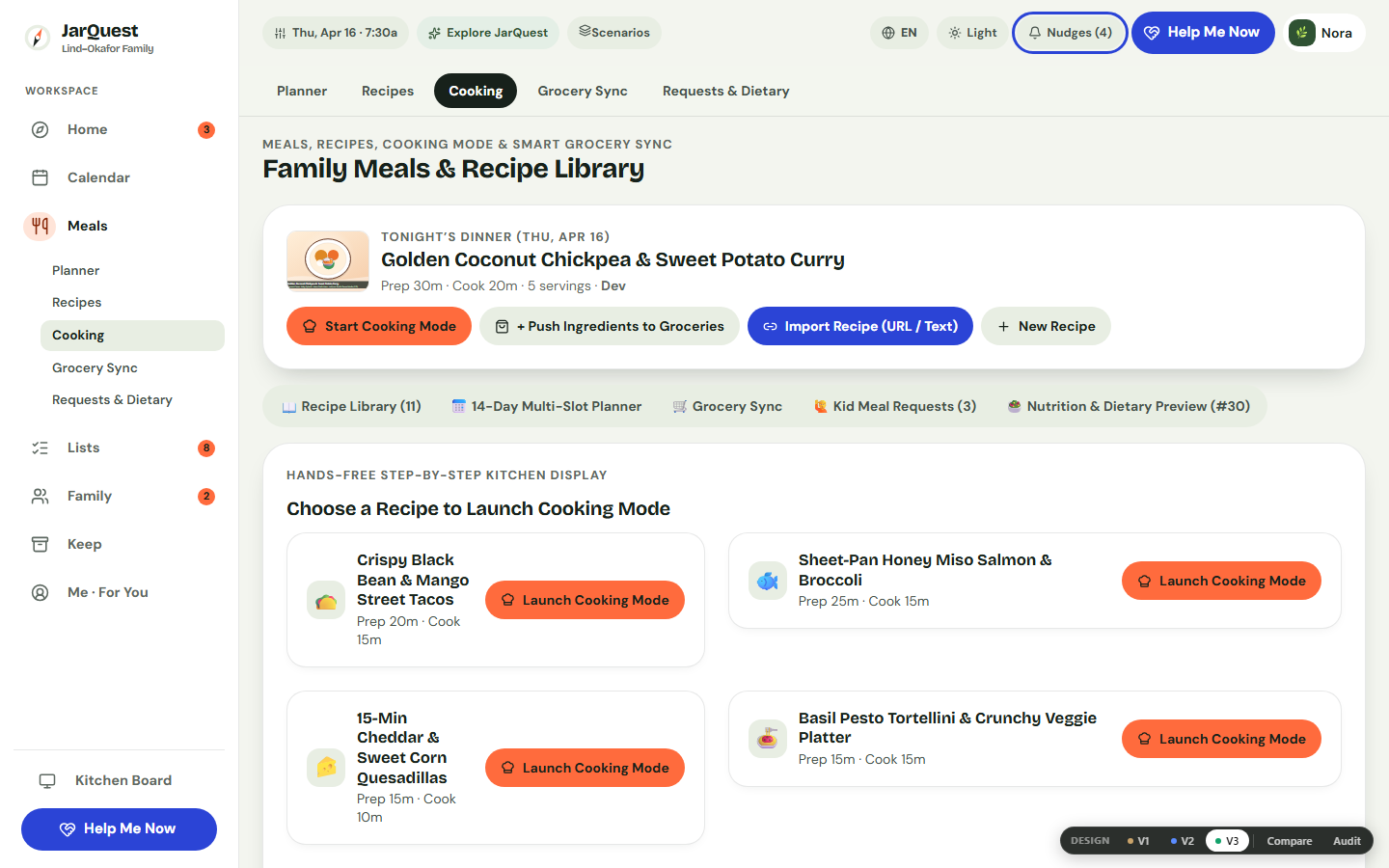This screenshot has height=868, width=1389.
Task: Click the Lists badge showing 8
Action: tap(206, 448)
